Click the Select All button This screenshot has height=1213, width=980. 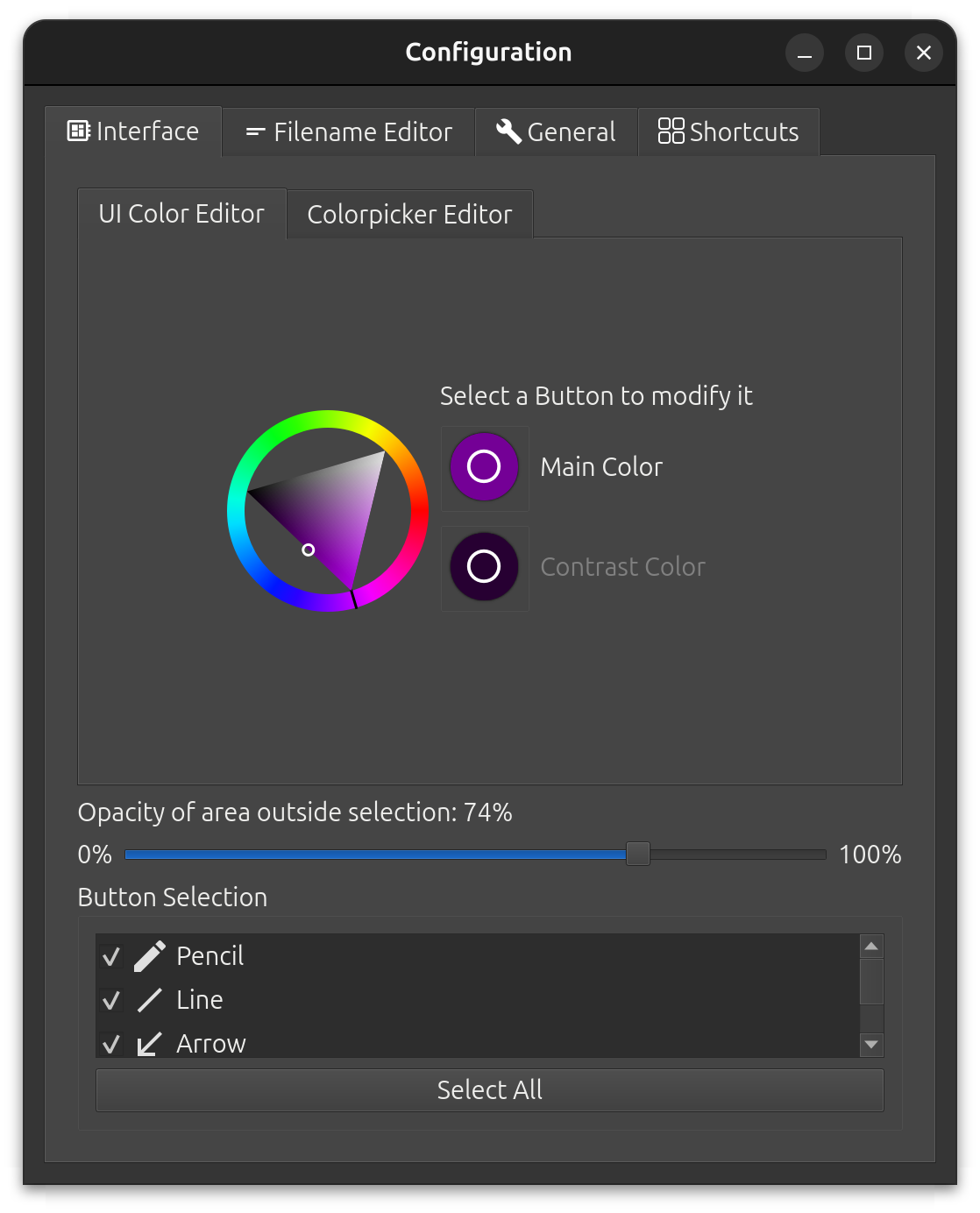tap(490, 1090)
